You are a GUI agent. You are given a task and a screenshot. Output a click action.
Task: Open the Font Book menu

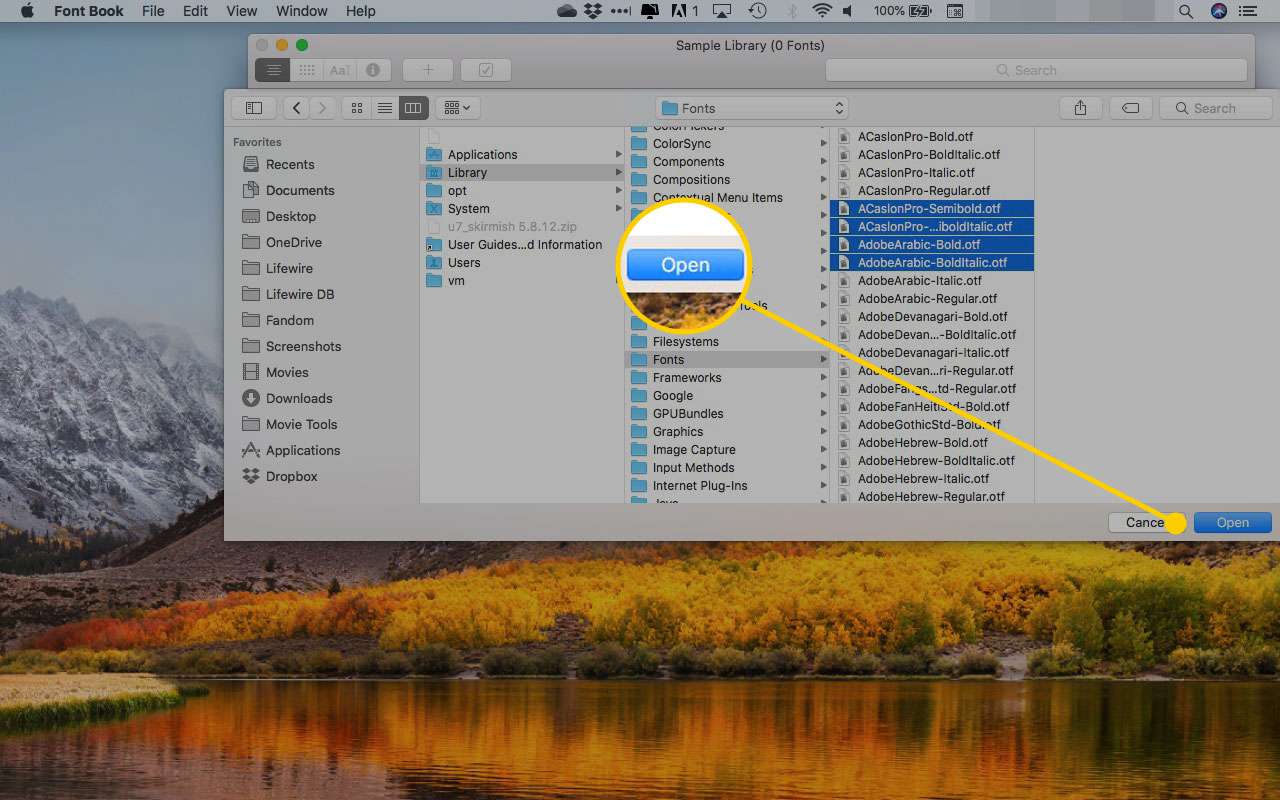coord(89,11)
